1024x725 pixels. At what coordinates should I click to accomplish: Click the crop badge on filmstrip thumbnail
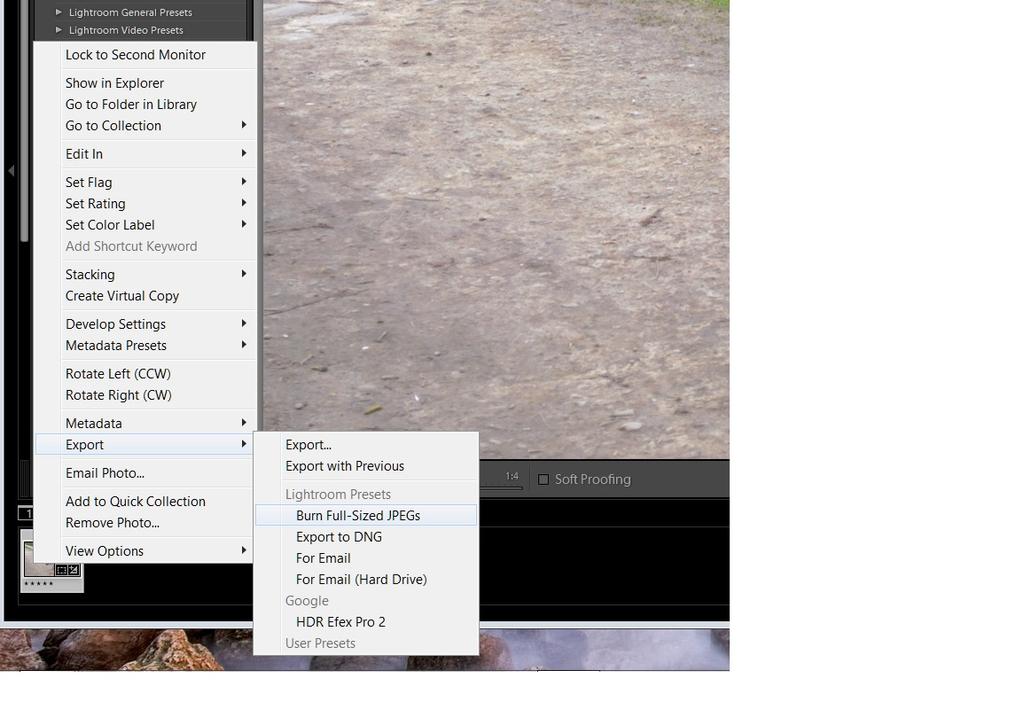(62, 570)
